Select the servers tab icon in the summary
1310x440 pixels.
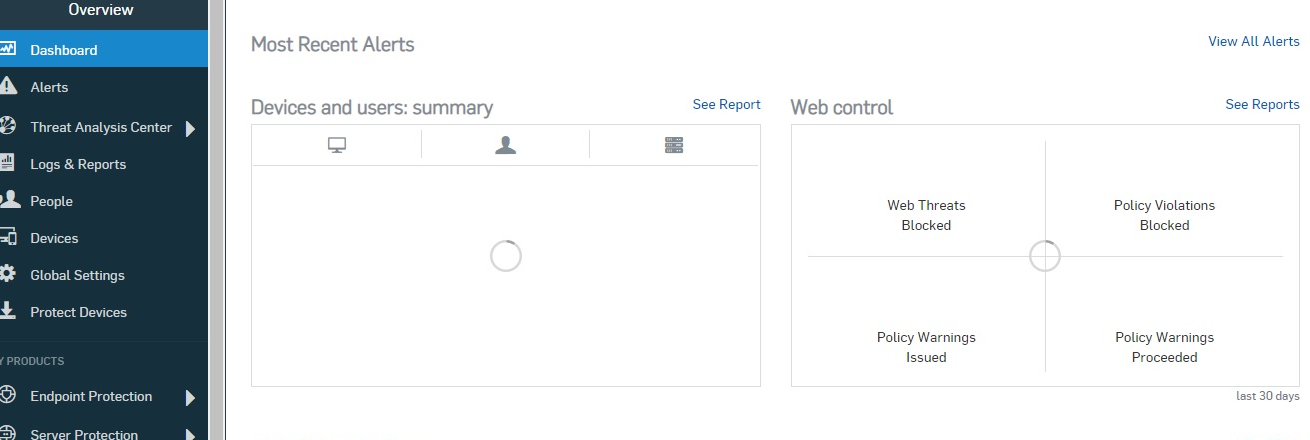pyautogui.click(x=674, y=145)
